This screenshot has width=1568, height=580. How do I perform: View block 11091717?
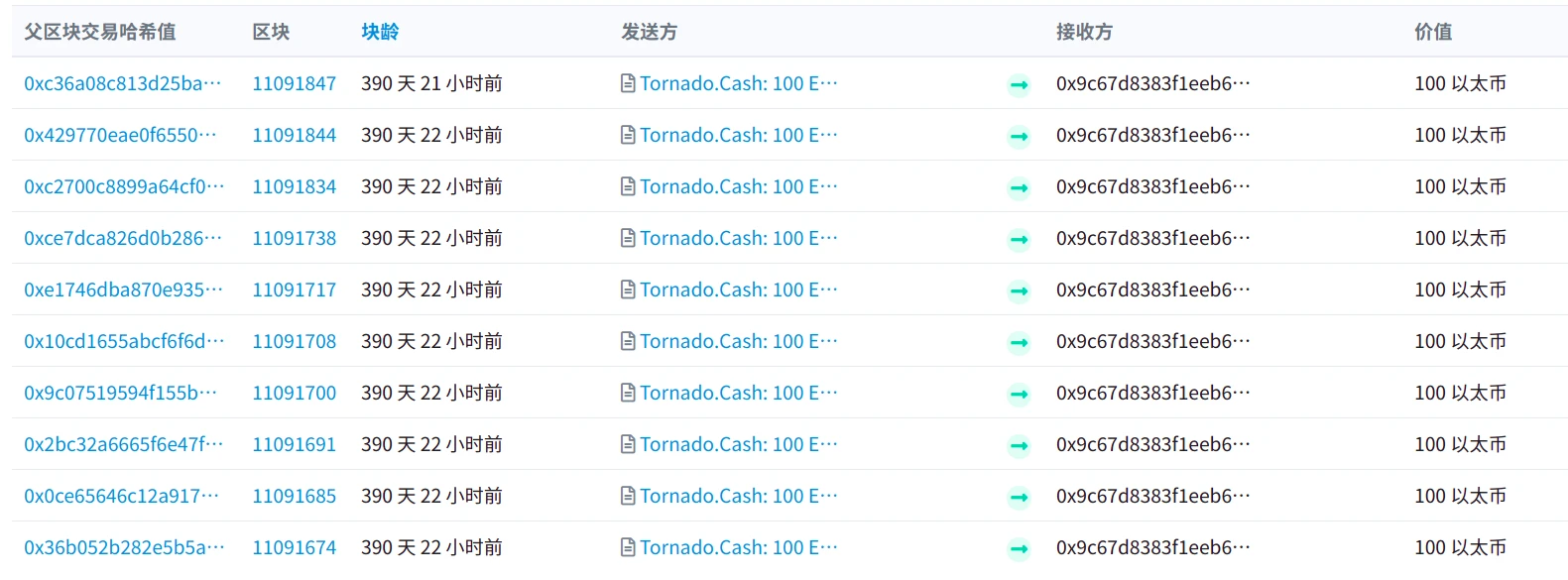point(295,290)
